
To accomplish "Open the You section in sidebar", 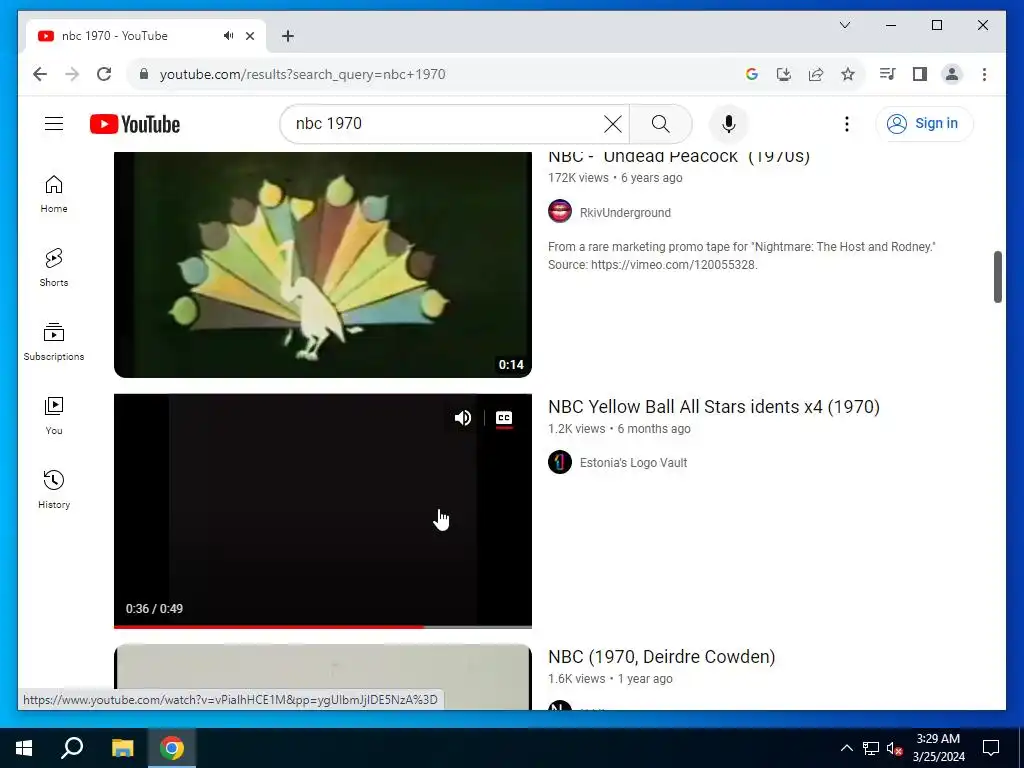I will (x=54, y=415).
